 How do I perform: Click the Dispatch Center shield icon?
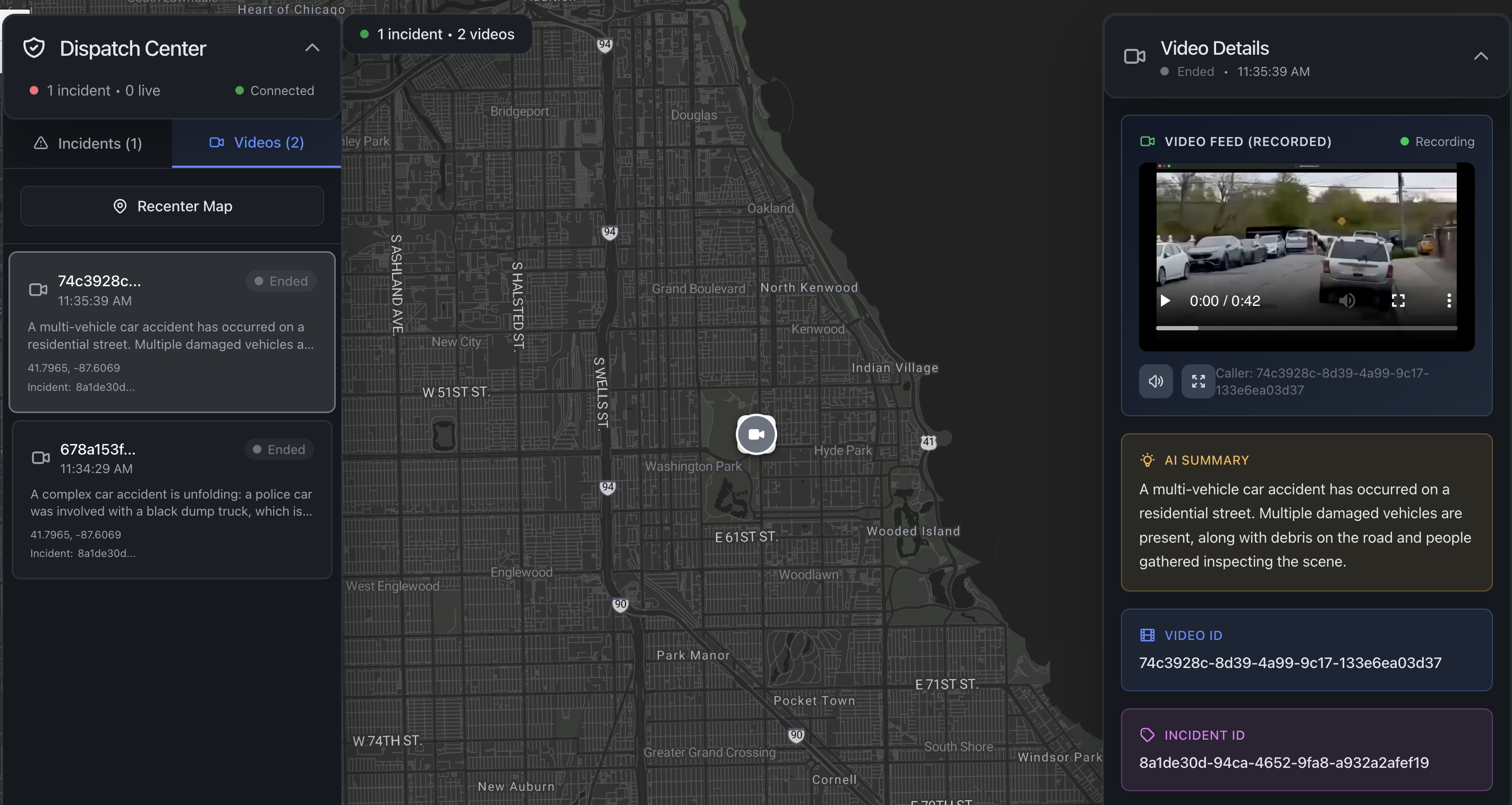coord(34,48)
